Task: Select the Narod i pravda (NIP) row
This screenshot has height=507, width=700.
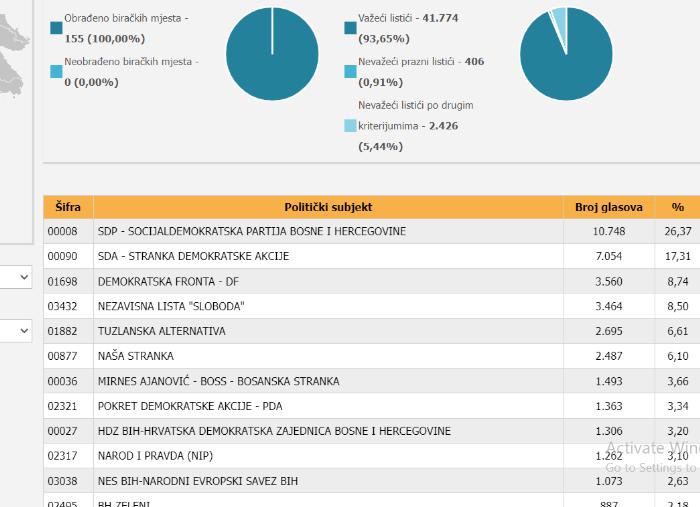Action: pos(371,456)
